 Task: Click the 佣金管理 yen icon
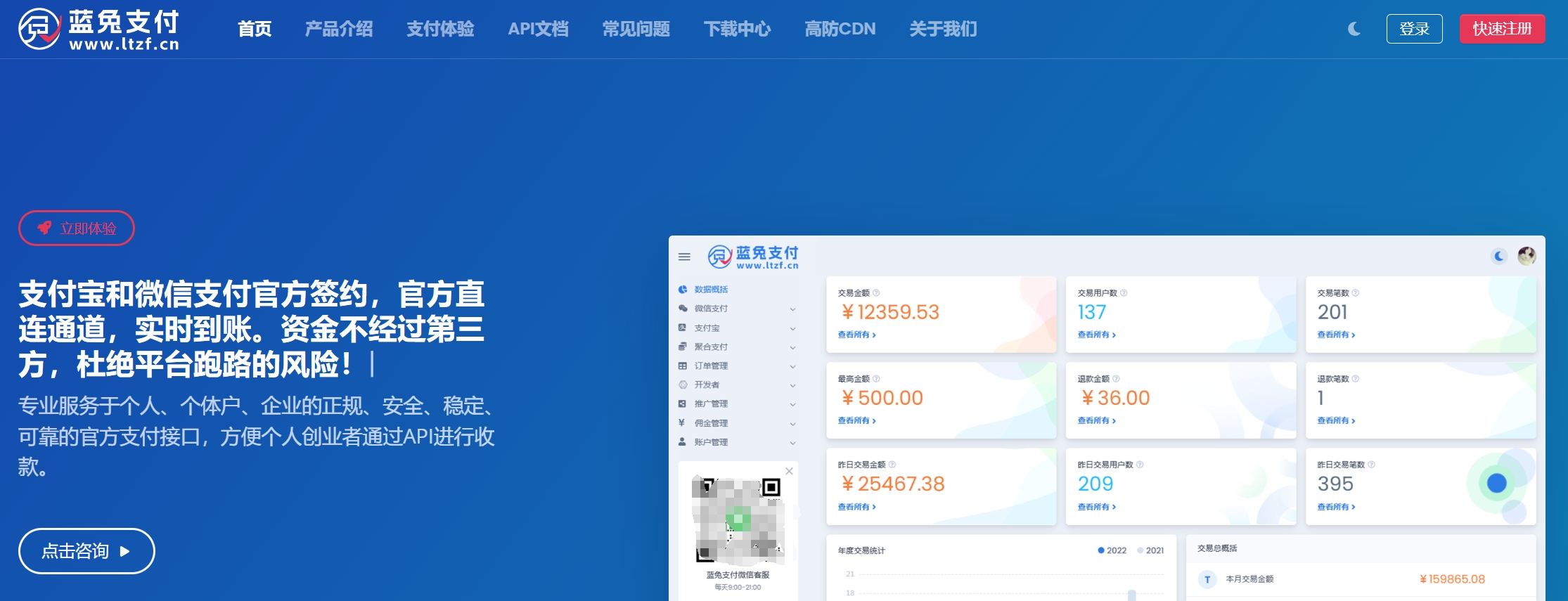point(682,422)
